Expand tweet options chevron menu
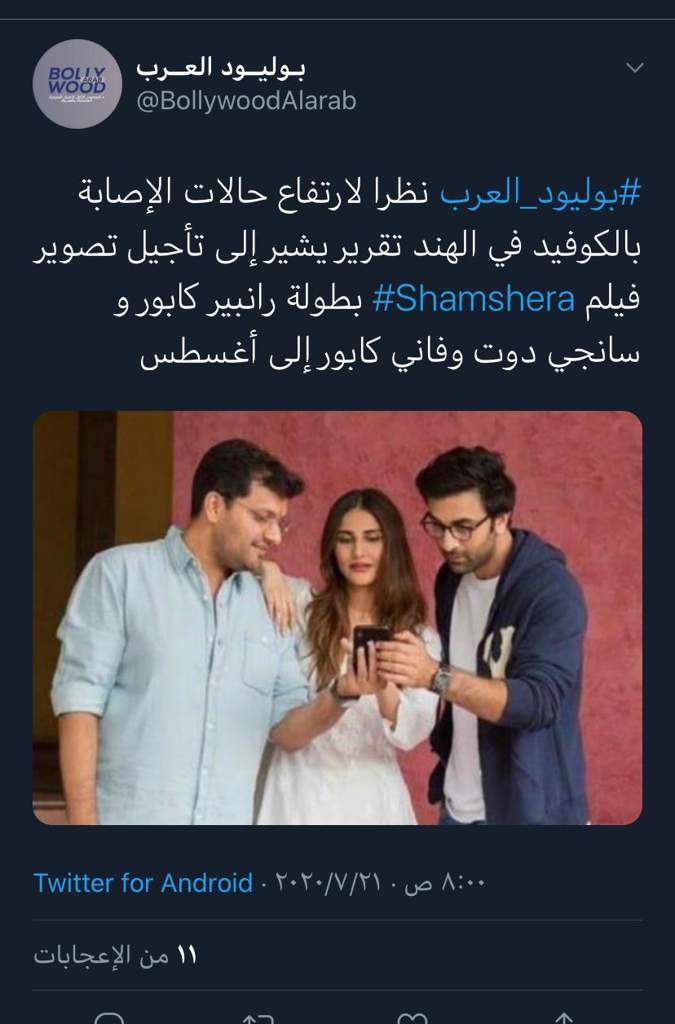 (x=635, y=67)
